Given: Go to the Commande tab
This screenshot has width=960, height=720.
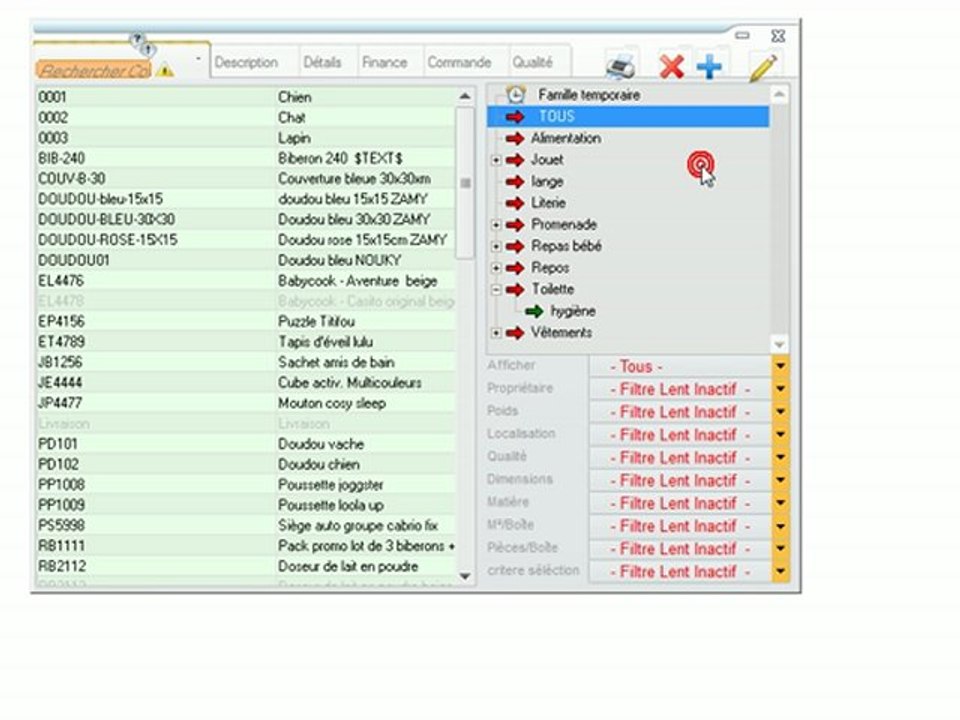Looking at the screenshot, I should 459,62.
